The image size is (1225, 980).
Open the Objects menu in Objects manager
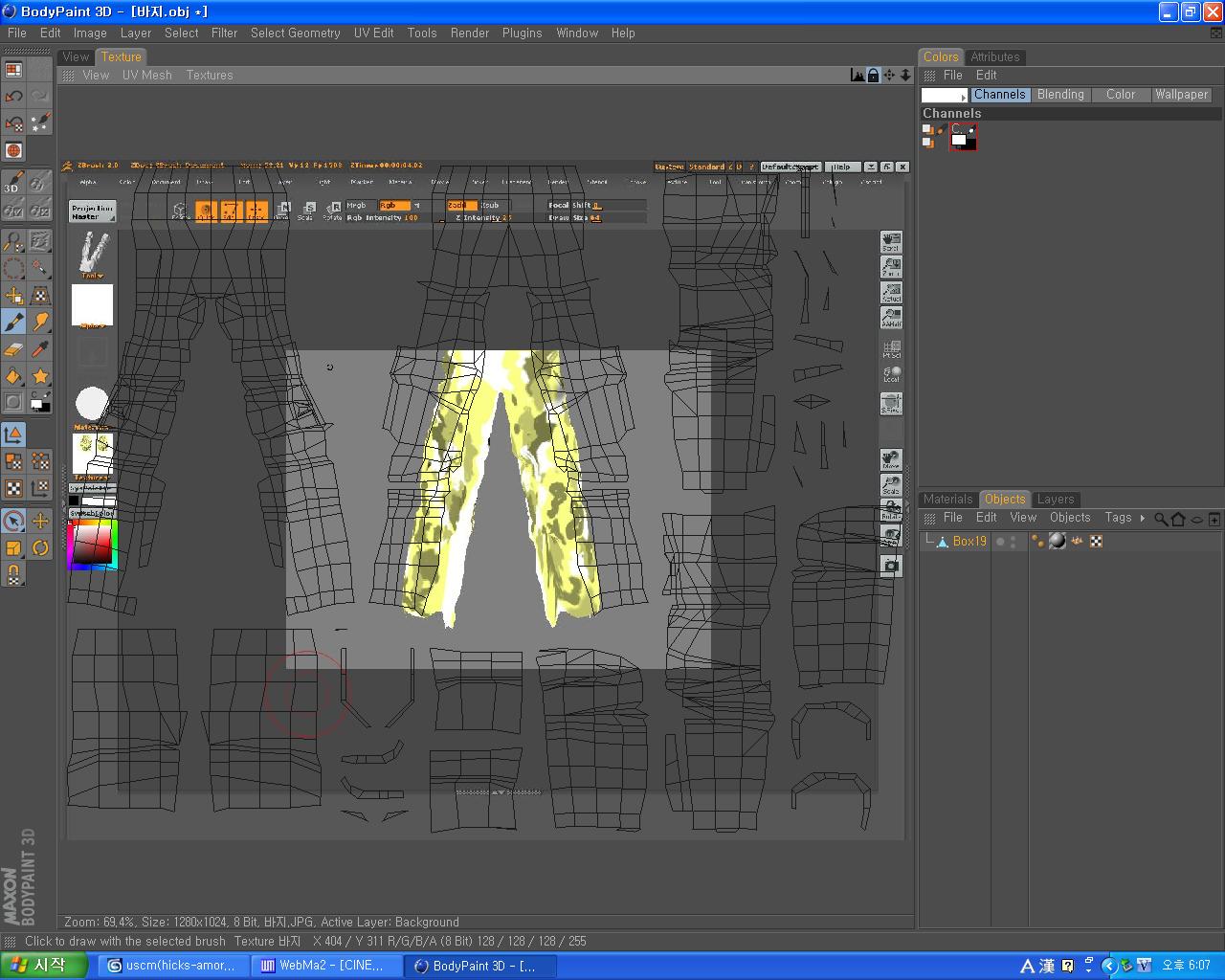coord(1070,518)
